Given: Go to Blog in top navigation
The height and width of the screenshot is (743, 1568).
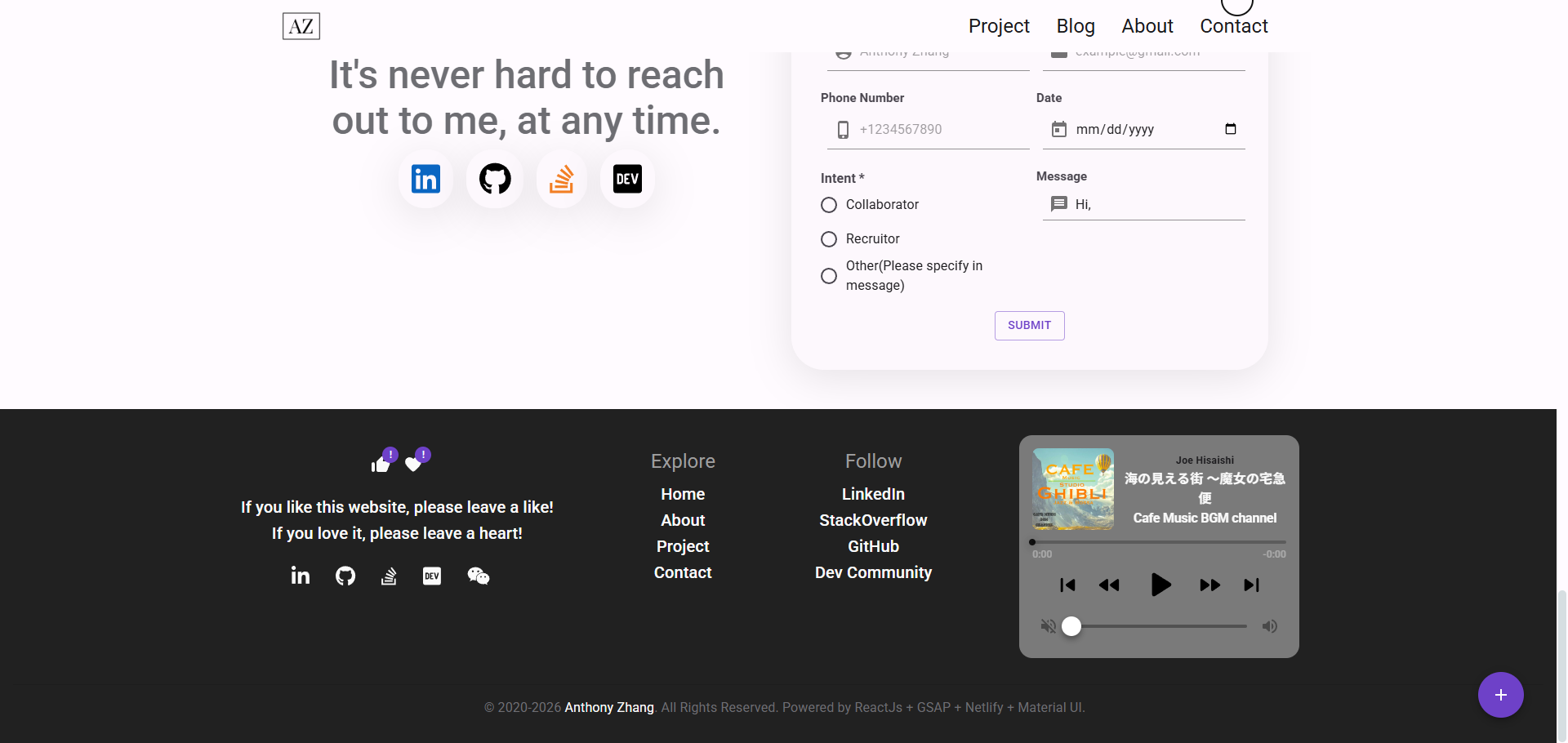Looking at the screenshot, I should coord(1076,26).
